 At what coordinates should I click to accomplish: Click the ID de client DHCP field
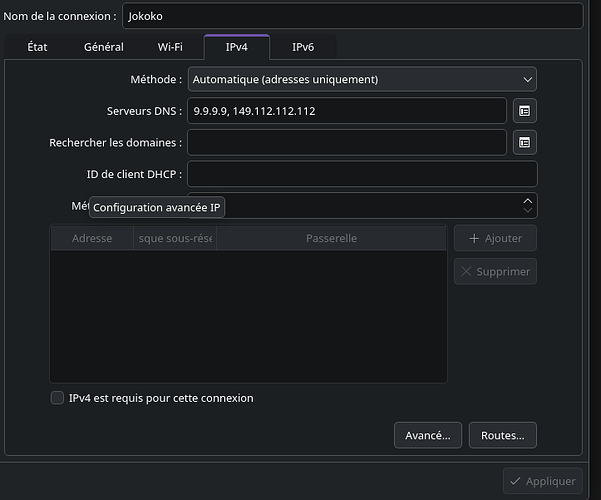tap(362, 174)
